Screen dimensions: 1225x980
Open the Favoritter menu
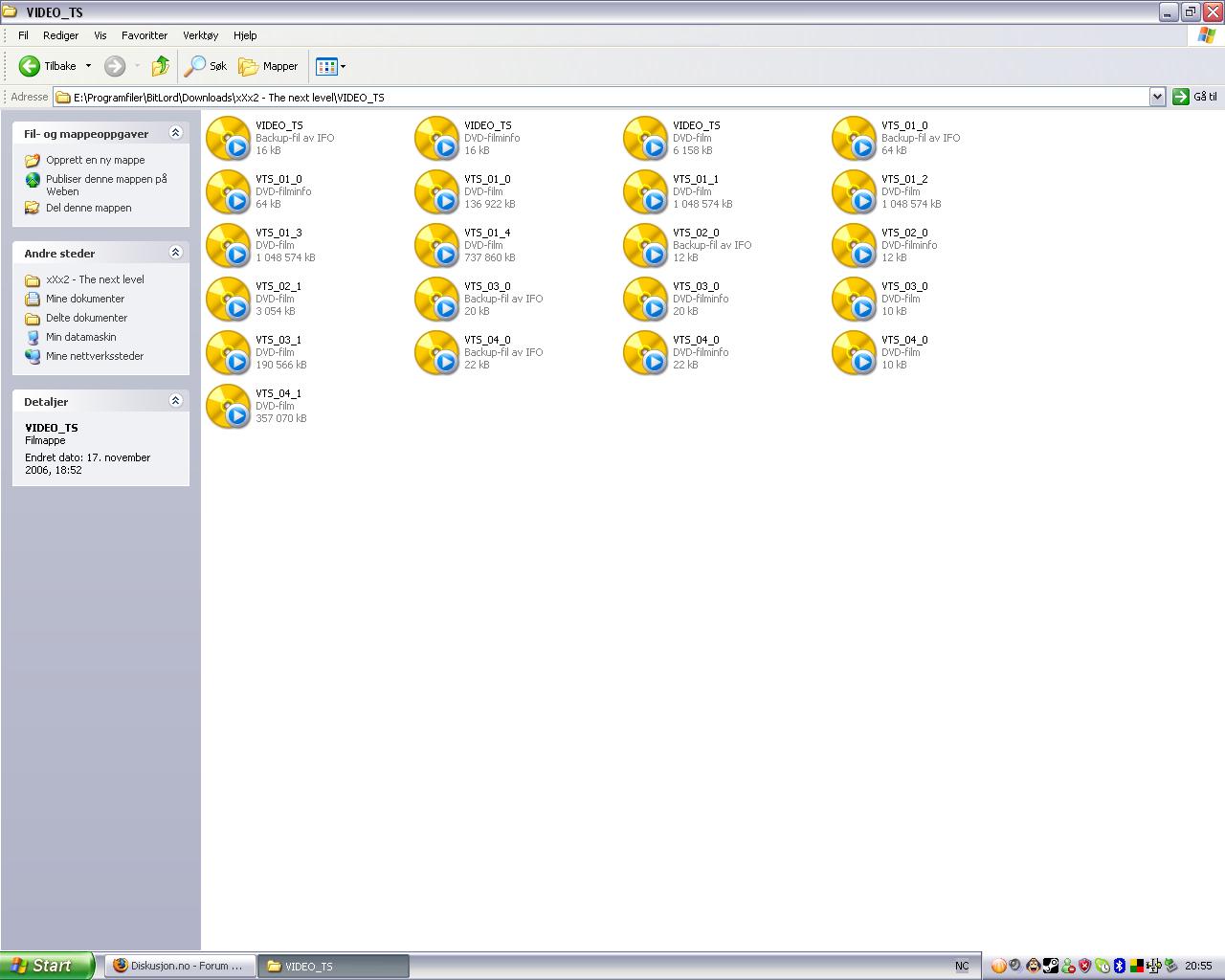point(145,35)
